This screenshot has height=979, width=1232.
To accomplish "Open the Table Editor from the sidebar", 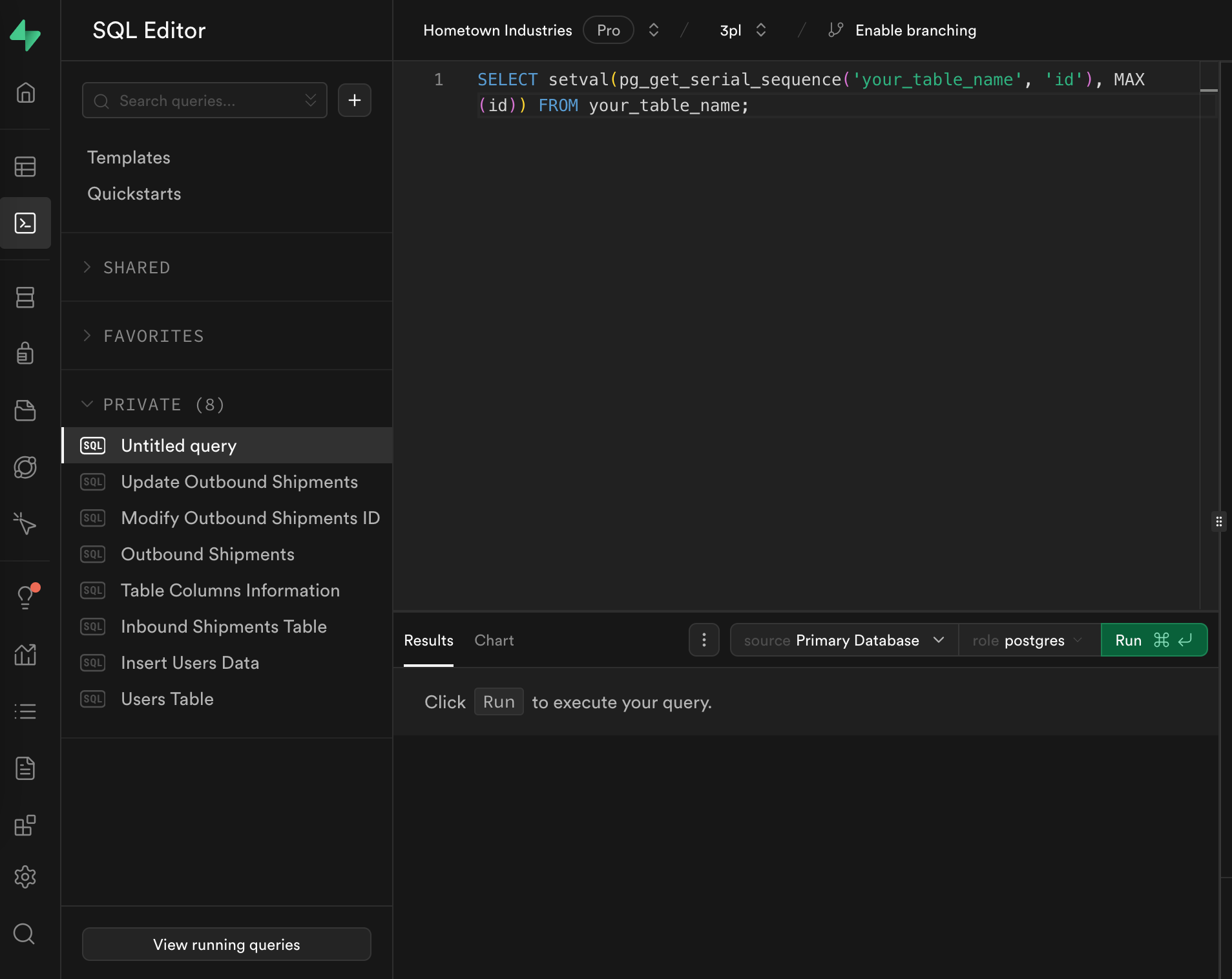I will click(x=26, y=166).
